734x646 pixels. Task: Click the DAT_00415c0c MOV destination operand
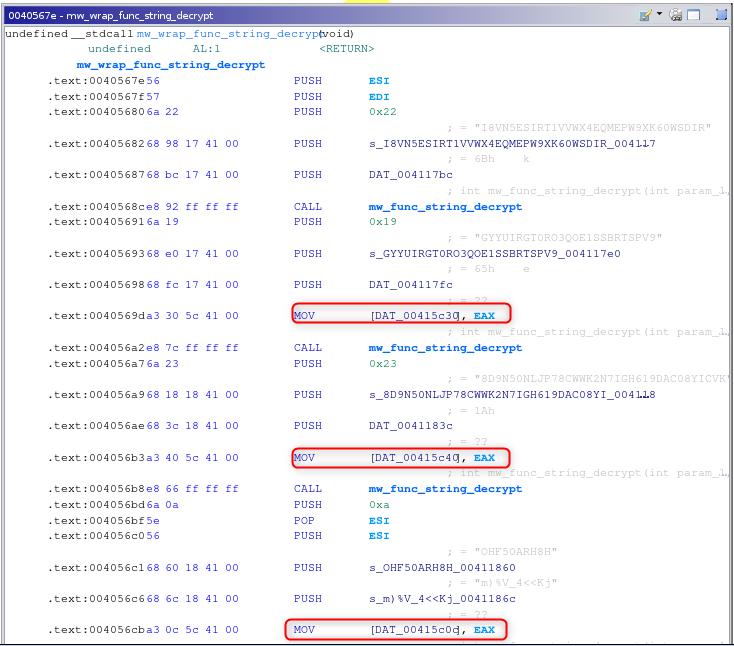pos(415,630)
